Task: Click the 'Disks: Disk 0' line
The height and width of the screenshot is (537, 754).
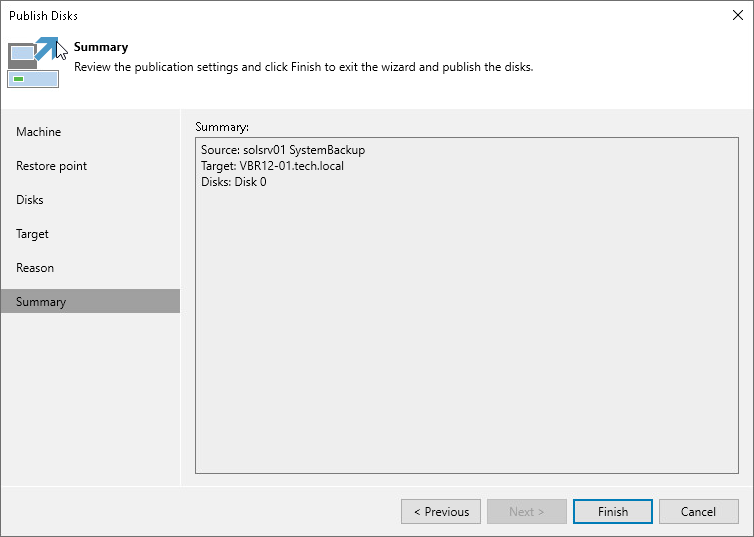Action: (x=234, y=182)
